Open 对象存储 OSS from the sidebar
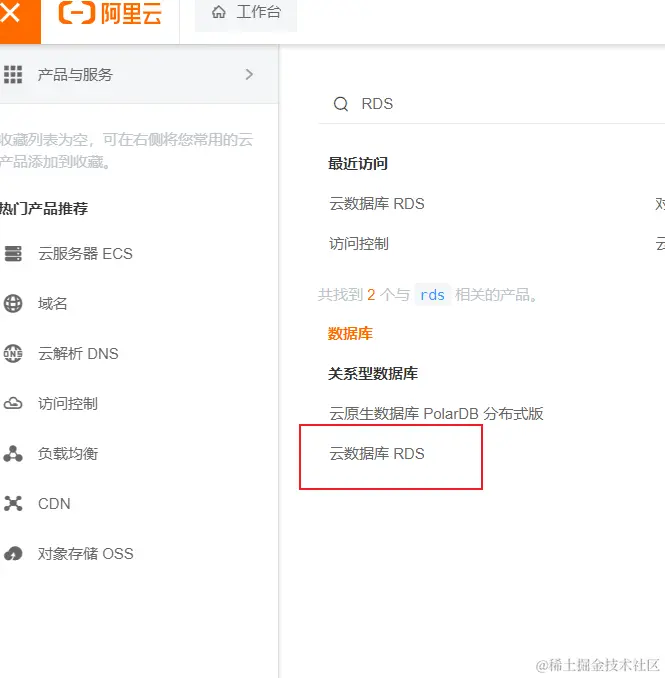665x678 pixels. [85, 553]
